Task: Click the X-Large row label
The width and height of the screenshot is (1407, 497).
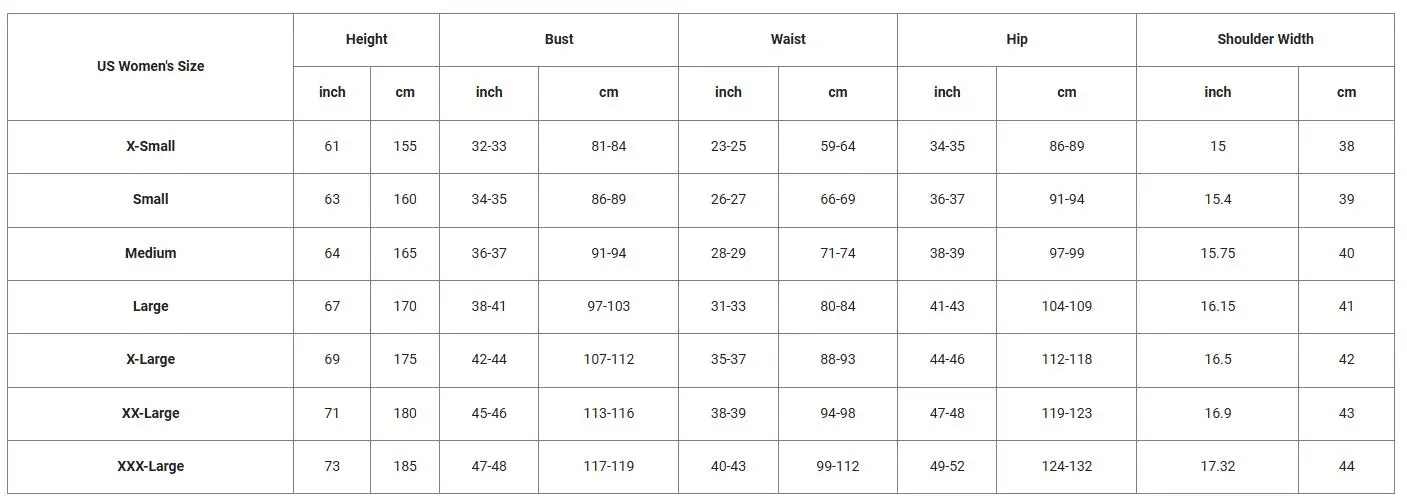Action: coord(151,359)
